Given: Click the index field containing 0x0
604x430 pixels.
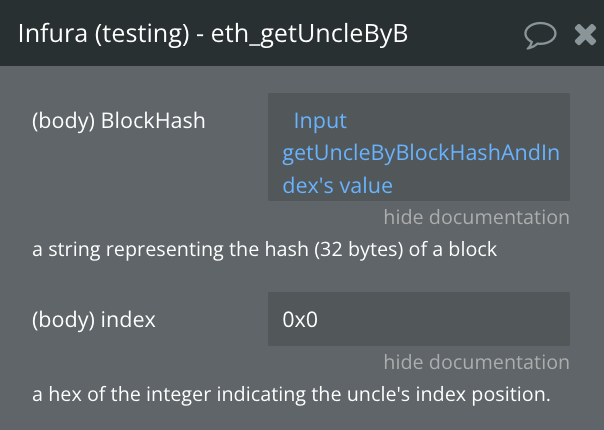Looking at the screenshot, I should tap(418, 319).
